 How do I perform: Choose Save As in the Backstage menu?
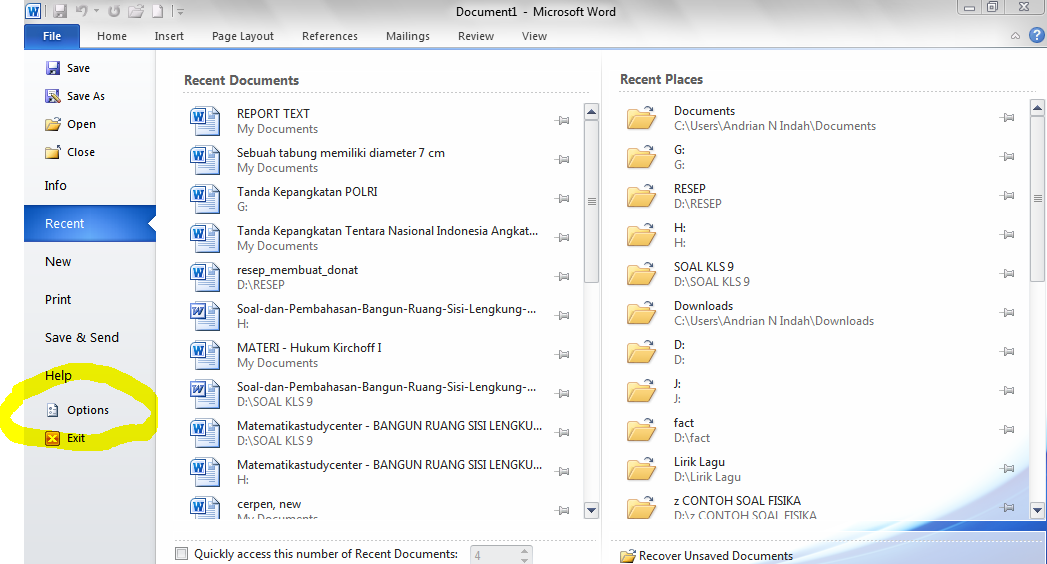(x=75, y=96)
